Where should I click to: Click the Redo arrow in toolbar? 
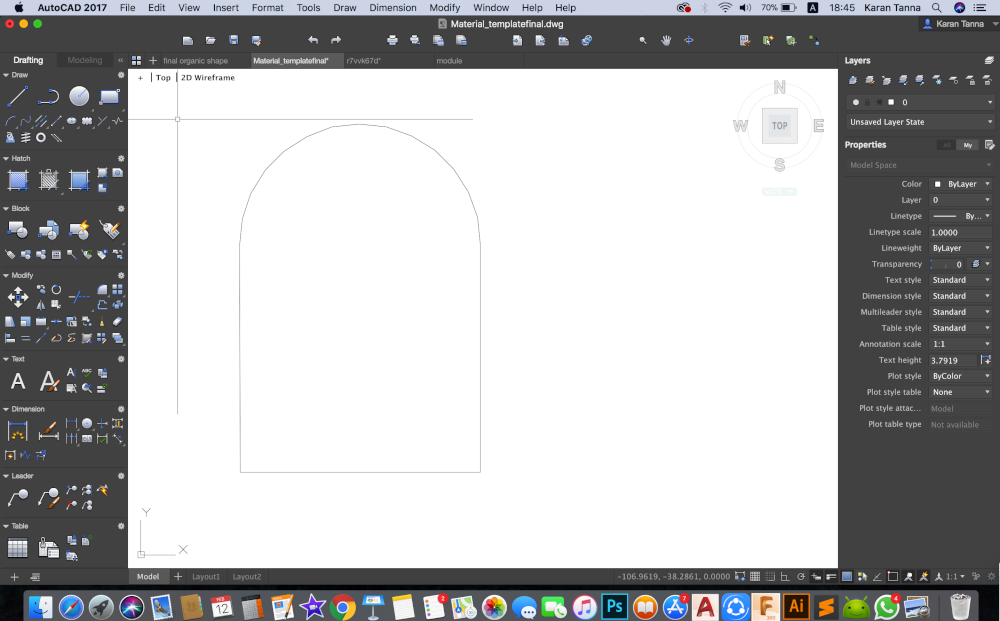click(336, 40)
